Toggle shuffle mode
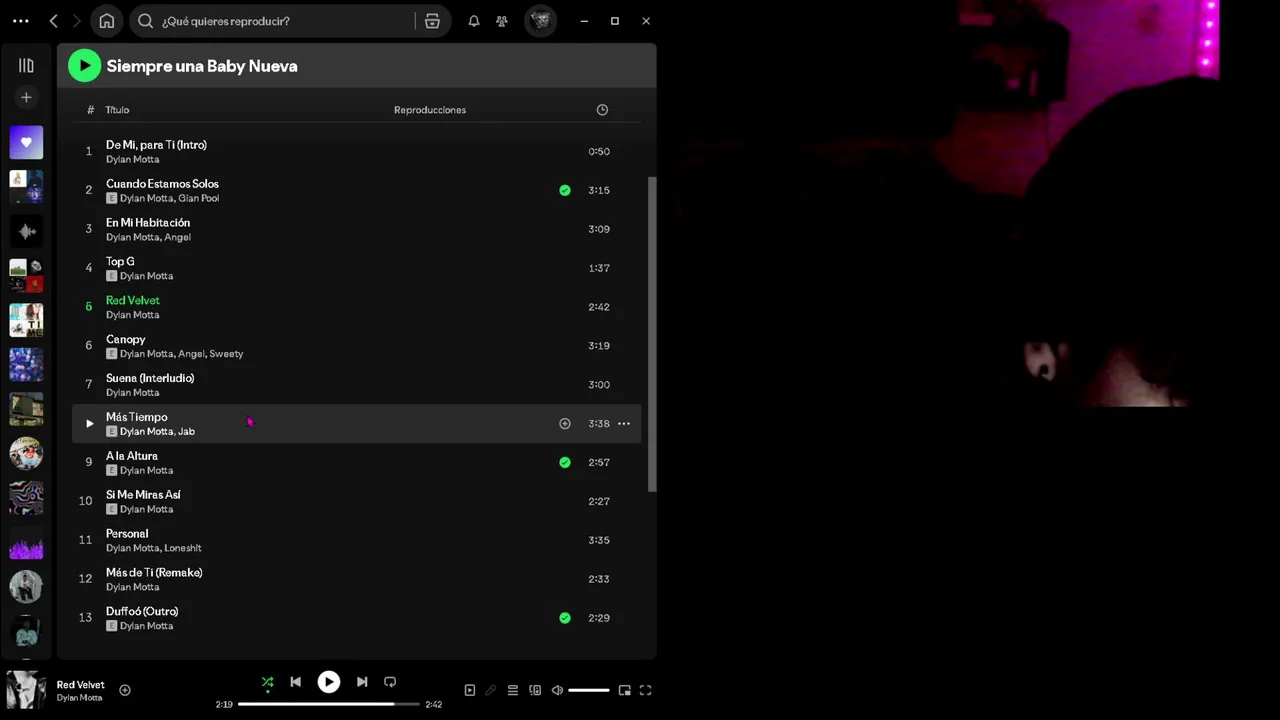The height and width of the screenshot is (720, 1280). pyautogui.click(x=267, y=682)
